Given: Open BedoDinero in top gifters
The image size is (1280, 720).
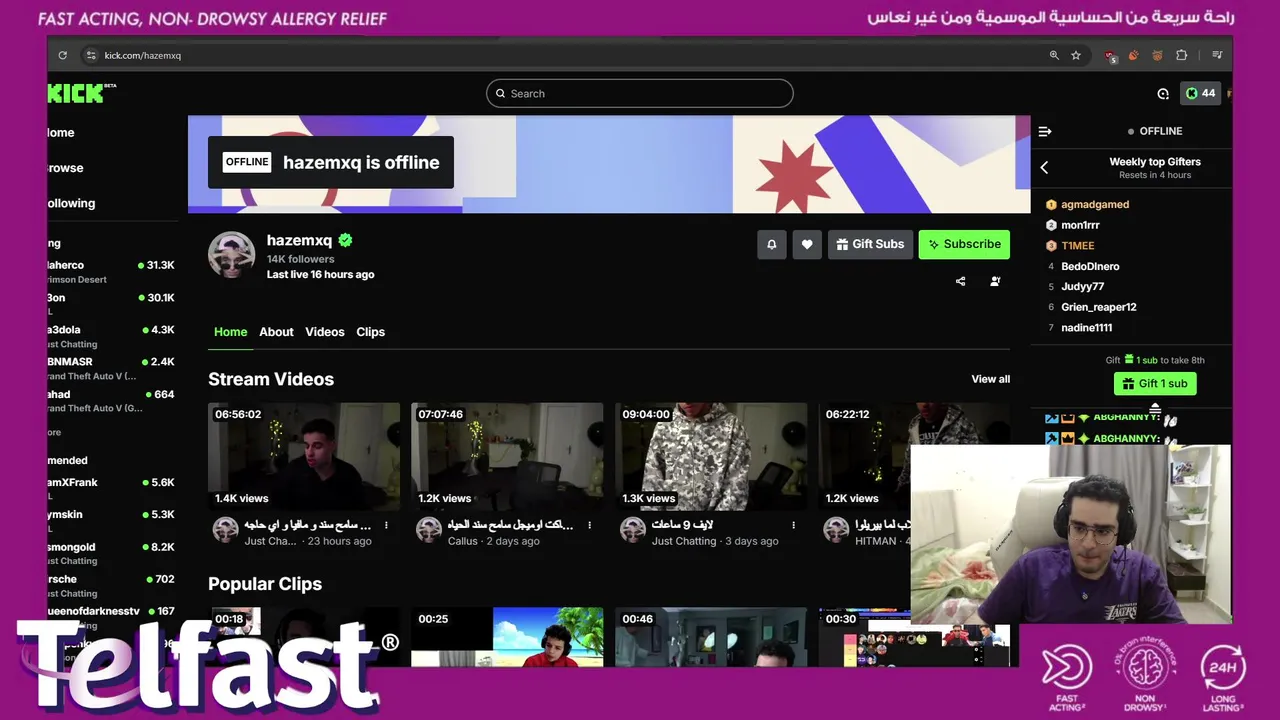Looking at the screenshot, I should pos(1090,267).
